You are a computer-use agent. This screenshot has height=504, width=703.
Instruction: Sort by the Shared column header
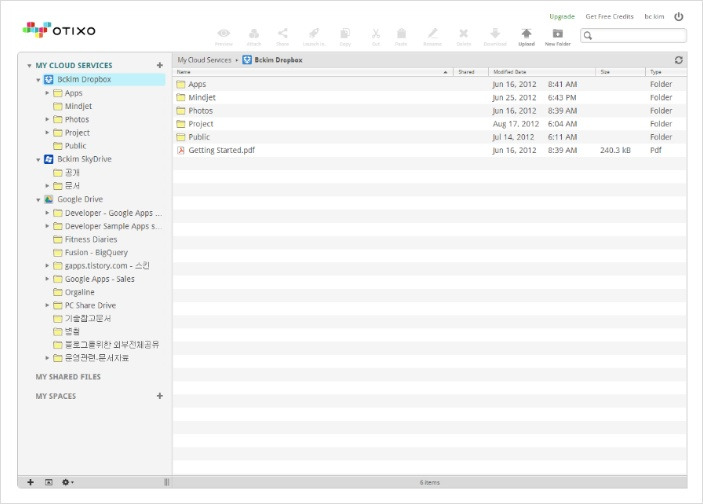click(x=471, y=72)
